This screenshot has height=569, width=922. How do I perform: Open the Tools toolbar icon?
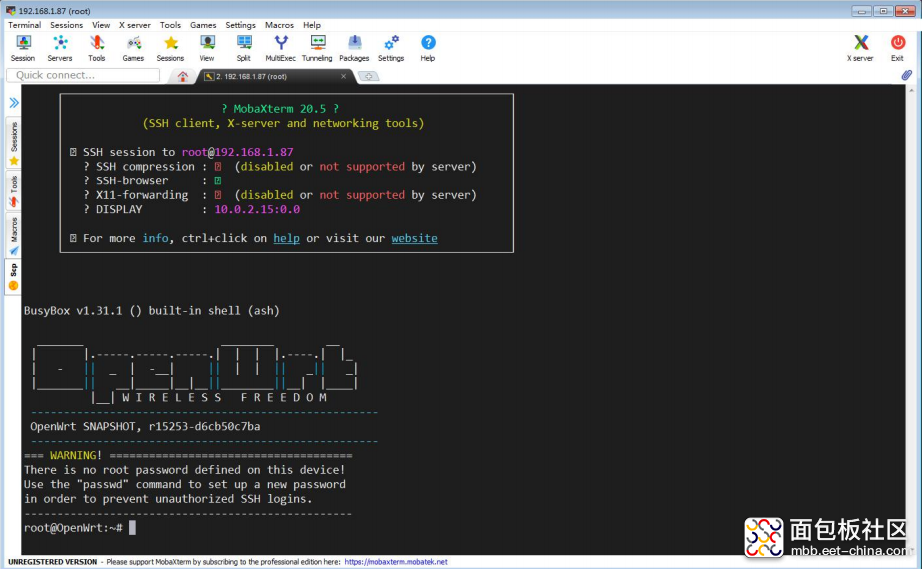[x=96, y=48]
